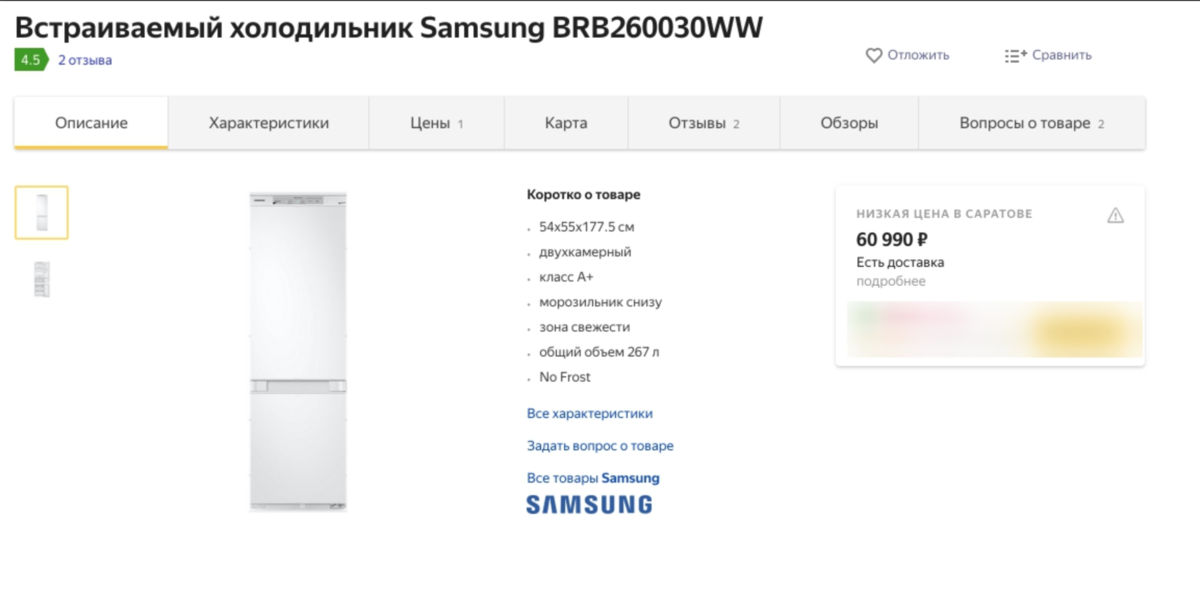Click the heart icon next to Отложить
This screenshot has width=1200, height=590.
coord(874,55)
